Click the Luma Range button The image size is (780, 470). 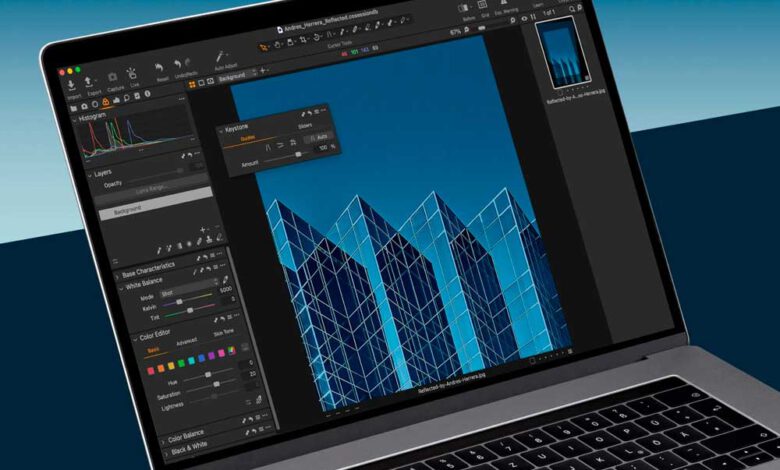[x=152, y=190]
